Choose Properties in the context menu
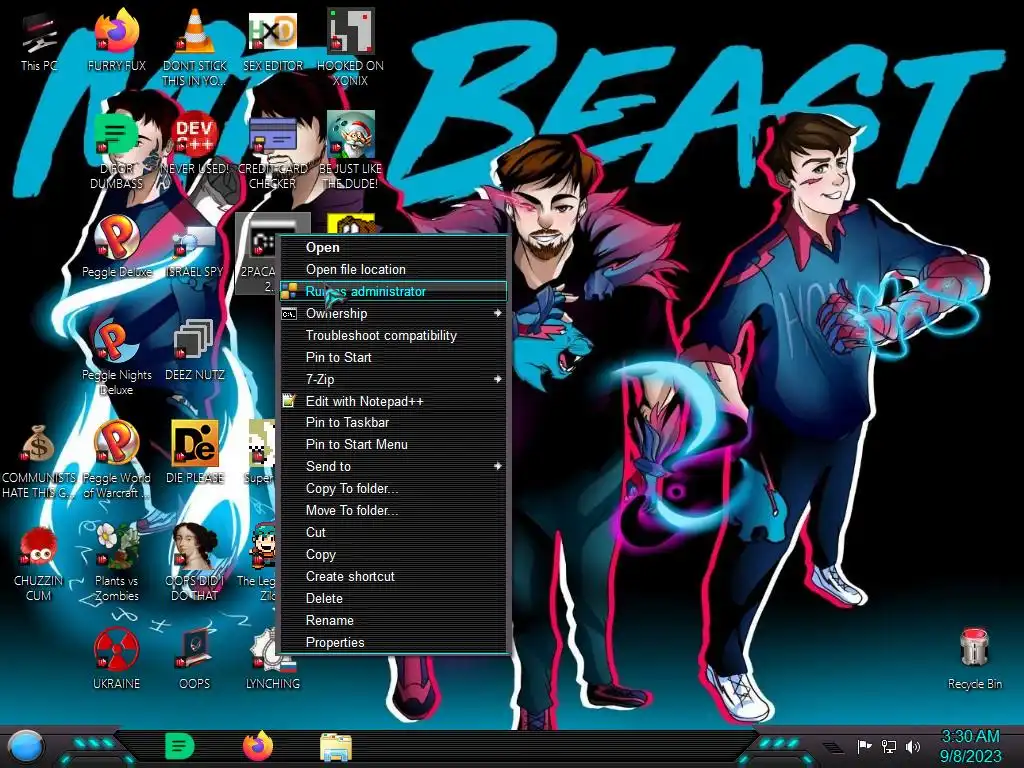This screenshot has height=768, width=1024. [394, 643]
